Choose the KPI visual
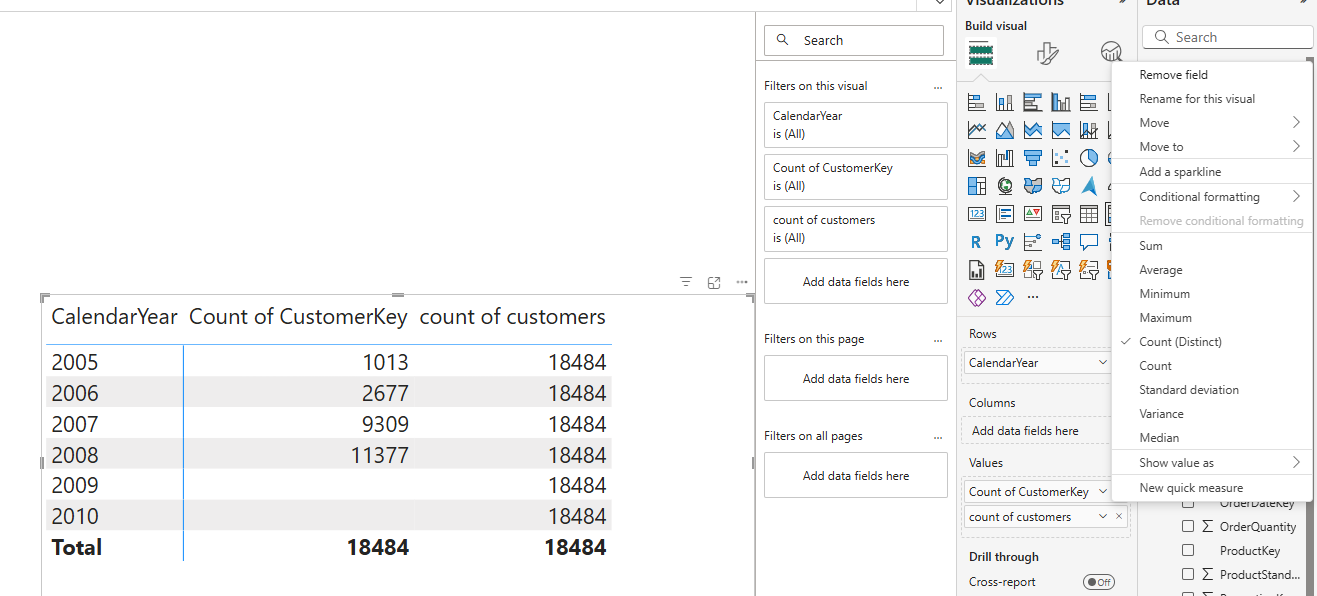 pos(1033,214)
